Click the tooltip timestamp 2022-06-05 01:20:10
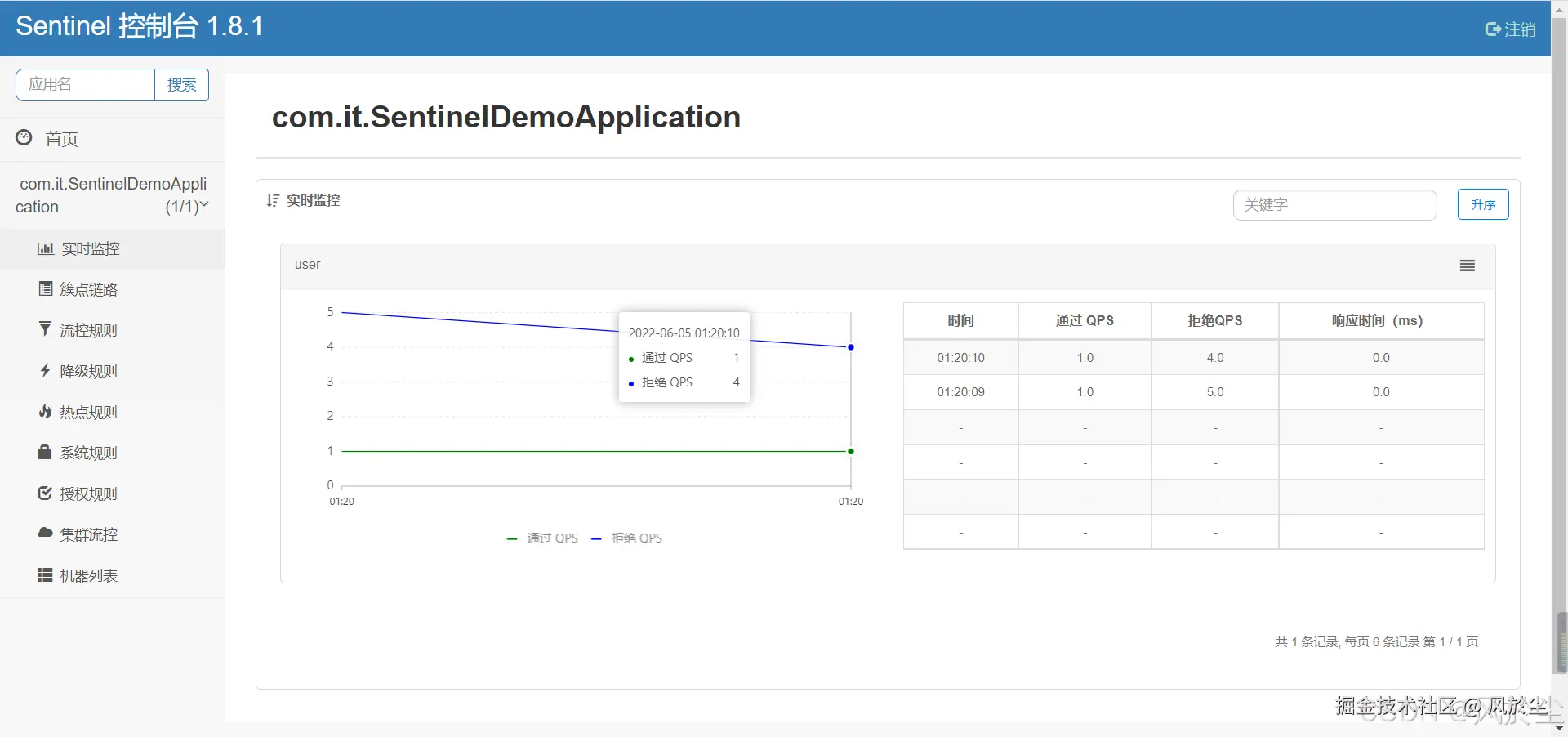The width and height of the screenshot is (1568, 737). tap(684, 333)
